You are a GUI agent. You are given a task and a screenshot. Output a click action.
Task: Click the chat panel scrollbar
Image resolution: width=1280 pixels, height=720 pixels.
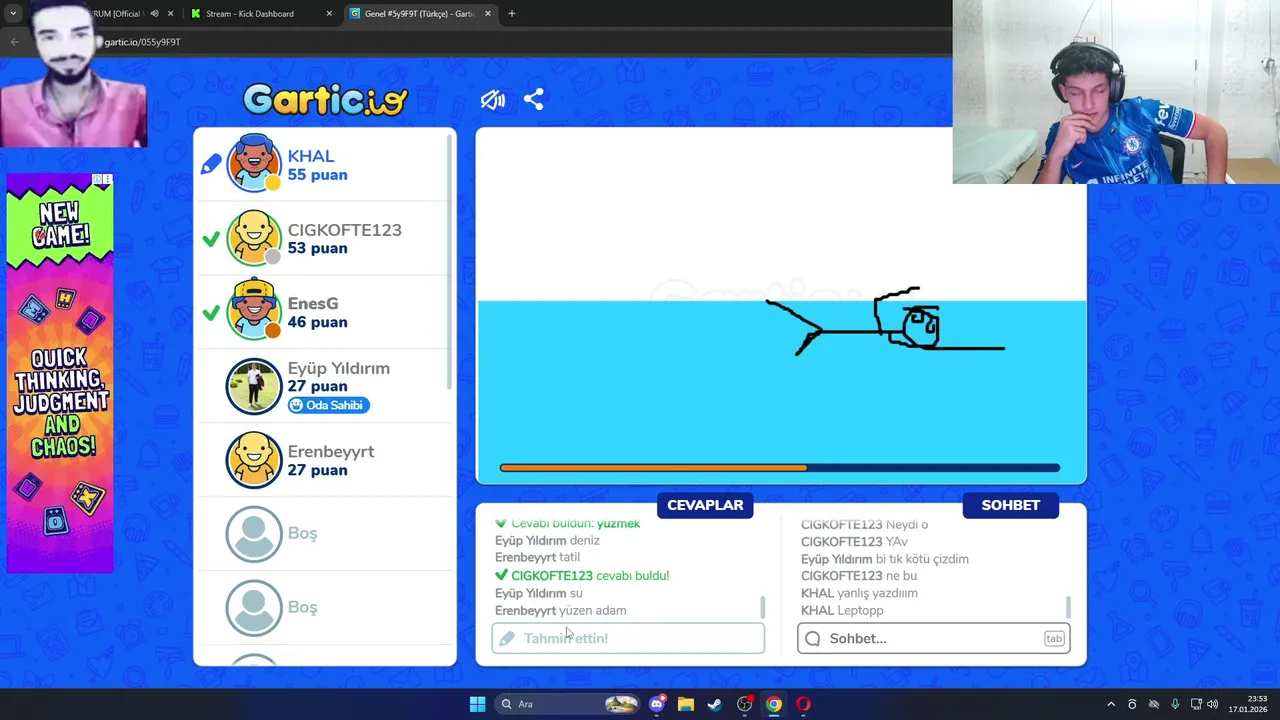pyautogui.click(x=1068, y=607)
